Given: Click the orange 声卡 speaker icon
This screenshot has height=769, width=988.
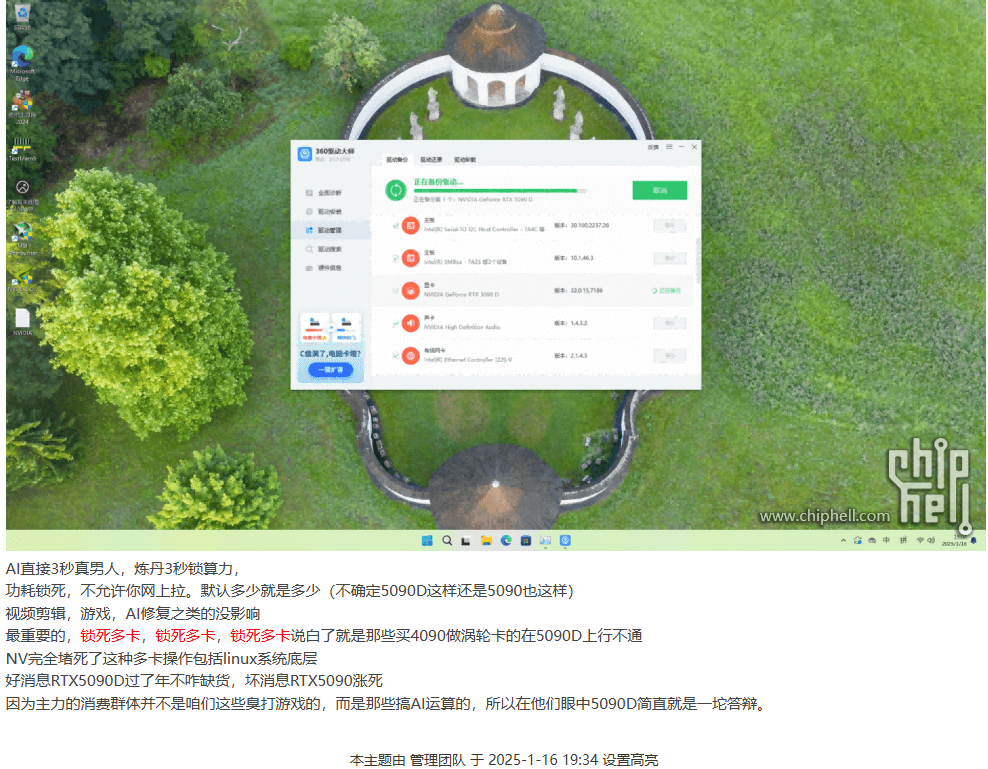Looking at the screenshot, I should tap(410, 324).
